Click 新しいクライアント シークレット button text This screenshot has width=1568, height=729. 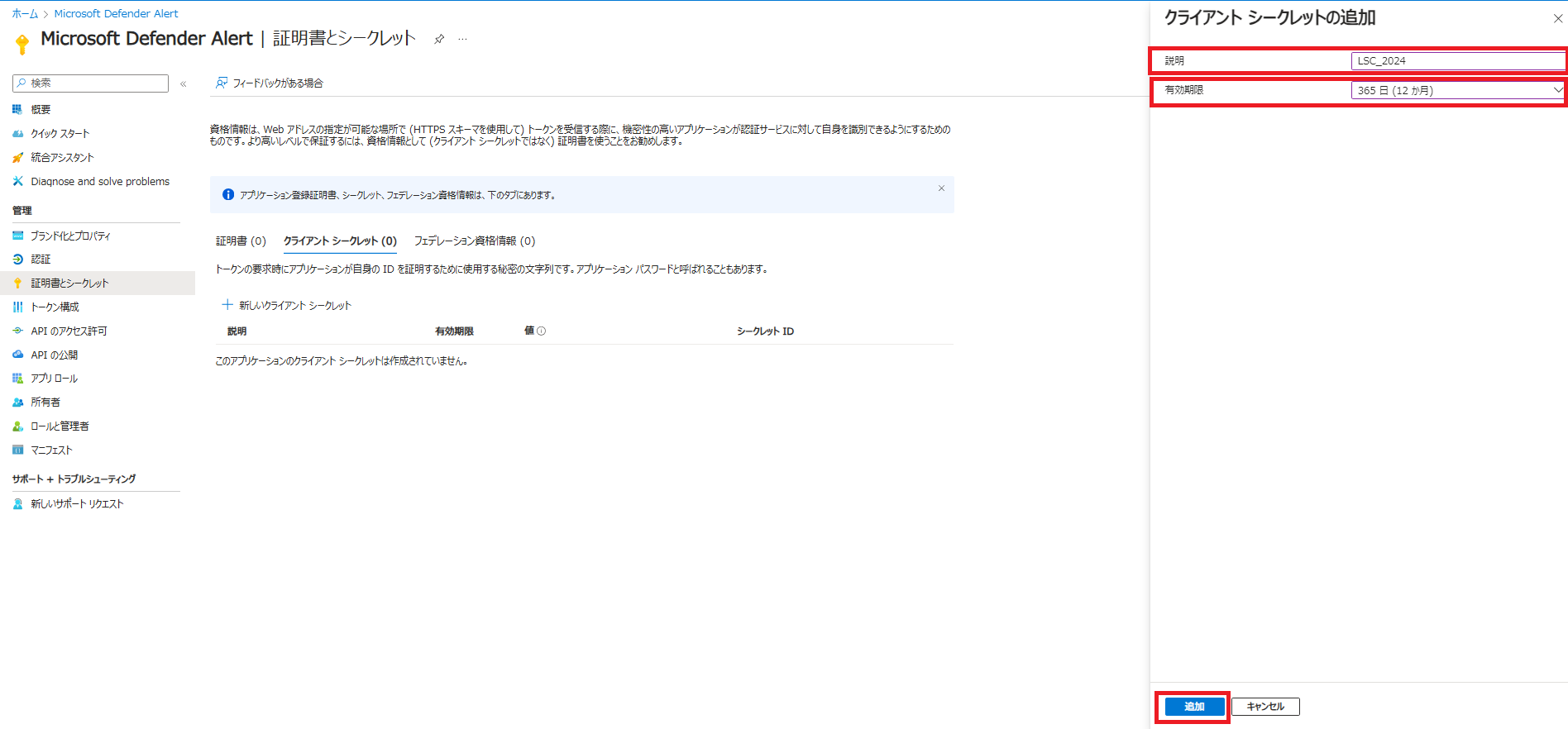pos(295,305)
